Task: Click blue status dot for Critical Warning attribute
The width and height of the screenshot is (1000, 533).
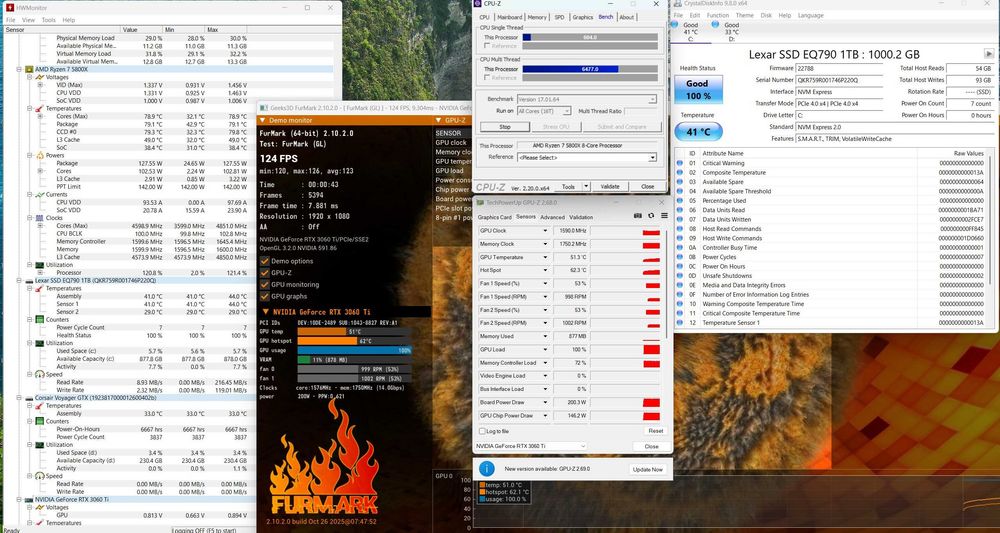Action: (x=680, y=163)
